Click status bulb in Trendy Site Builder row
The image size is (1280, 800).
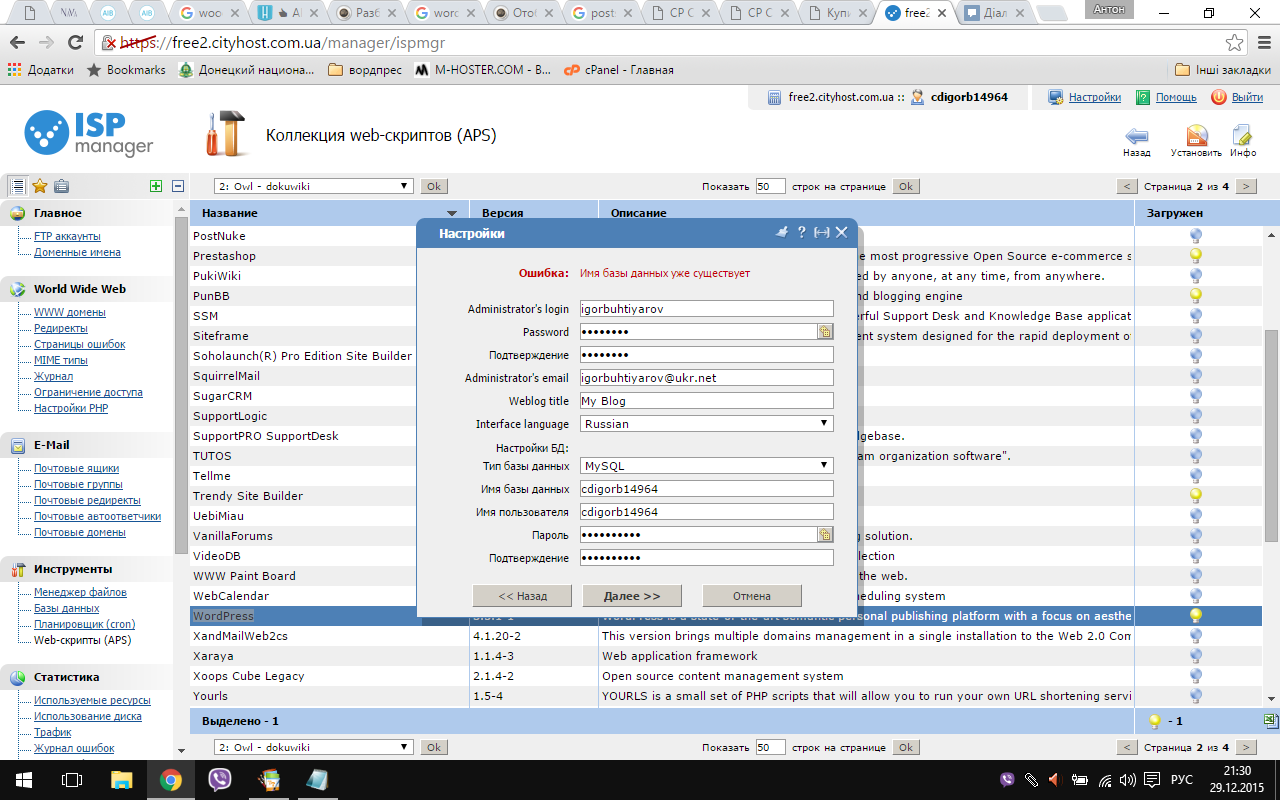coord(1195,496)
